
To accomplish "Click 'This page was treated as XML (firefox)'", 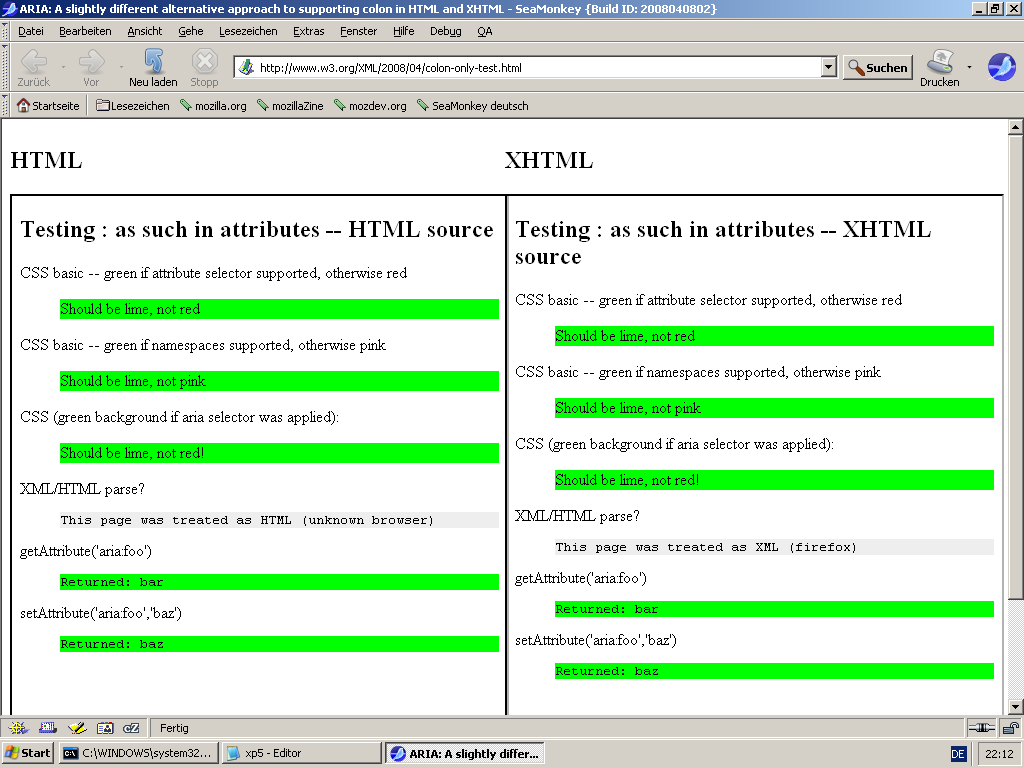I will tap(706, 547).
